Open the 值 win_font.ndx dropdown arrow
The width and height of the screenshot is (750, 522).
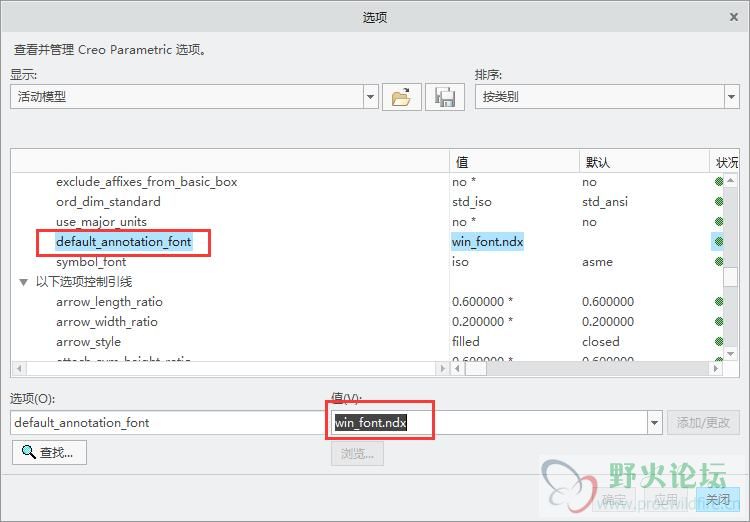pos(654,423)
